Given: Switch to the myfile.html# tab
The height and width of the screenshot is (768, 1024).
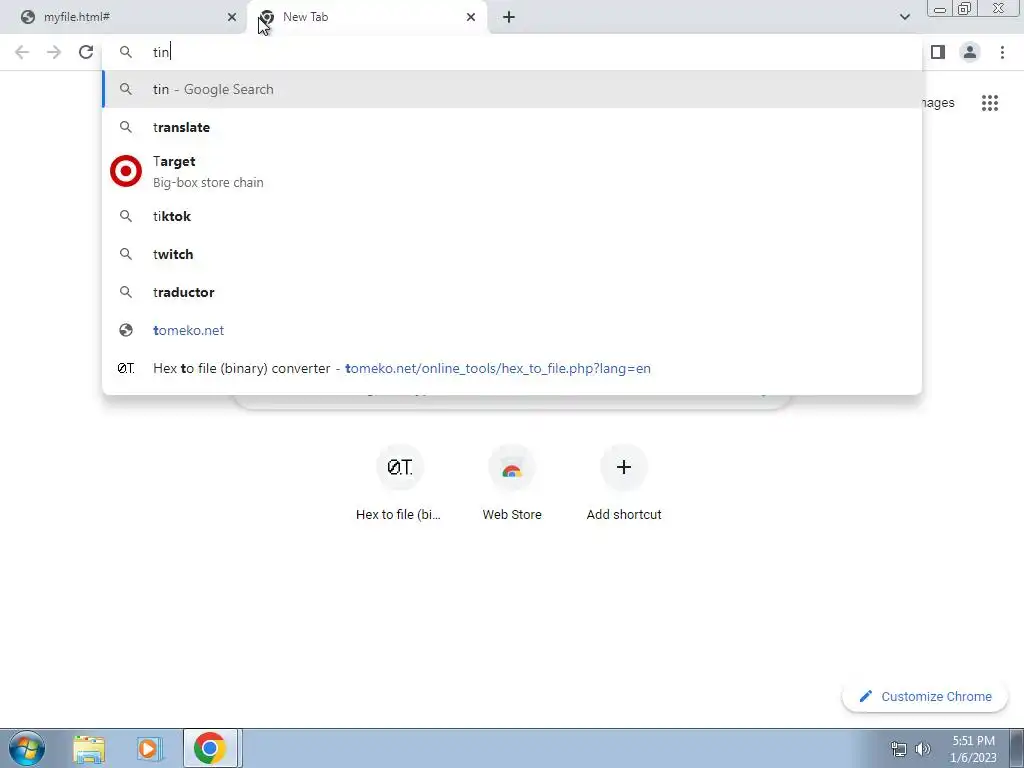Looking at the screenshot, I should point(124,17).
